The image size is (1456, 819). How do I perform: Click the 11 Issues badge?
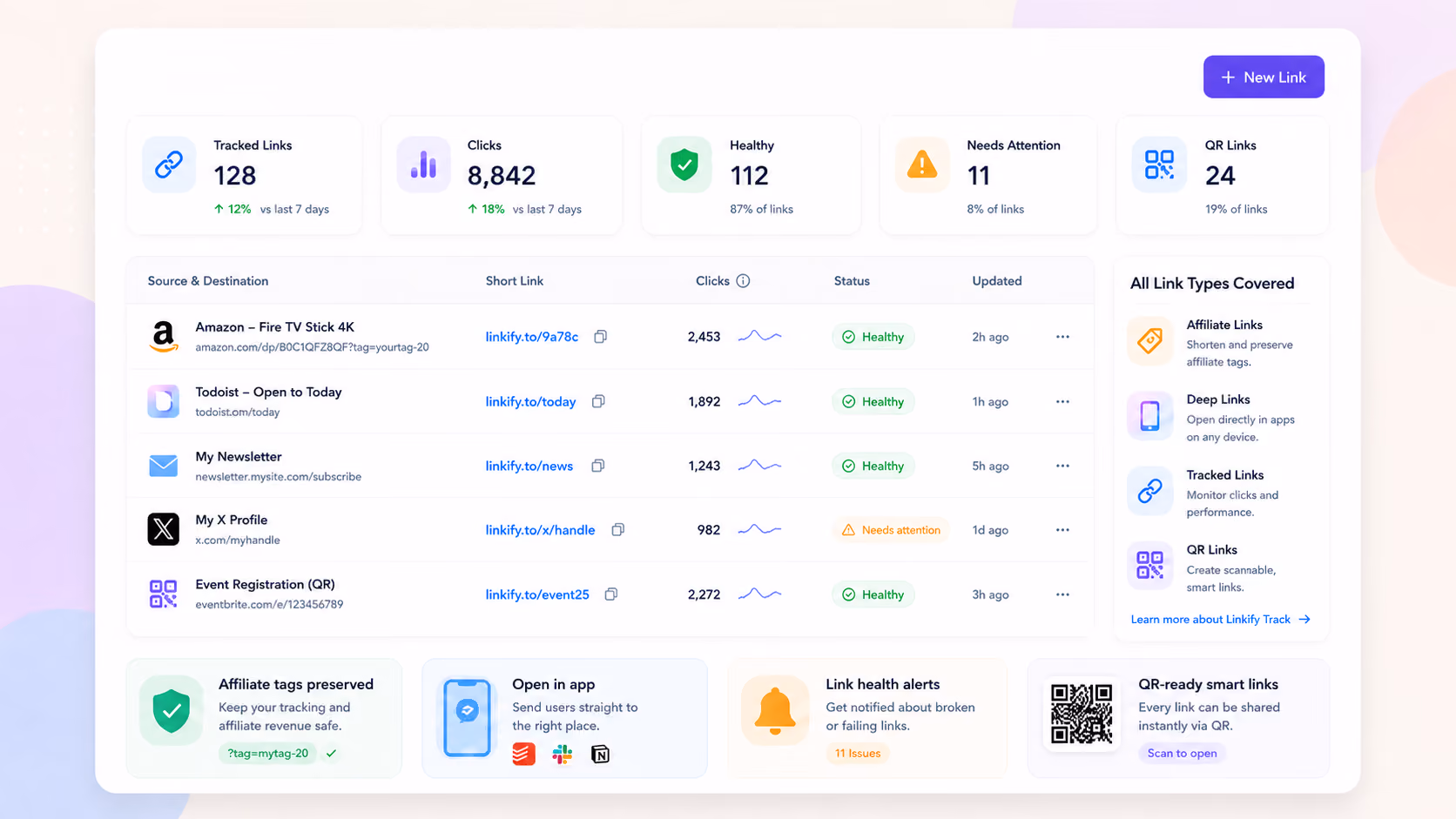(858, 754)
